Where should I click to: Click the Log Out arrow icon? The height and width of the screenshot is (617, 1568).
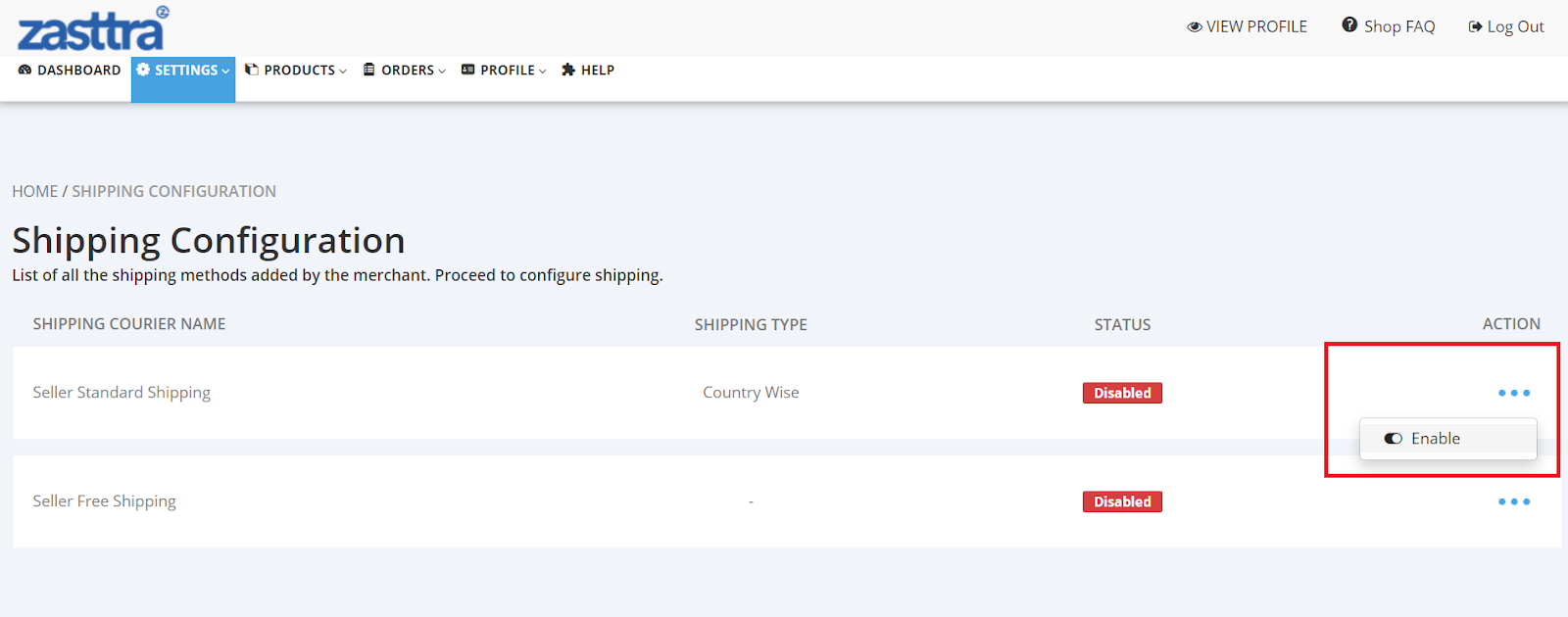(1475, 26)
